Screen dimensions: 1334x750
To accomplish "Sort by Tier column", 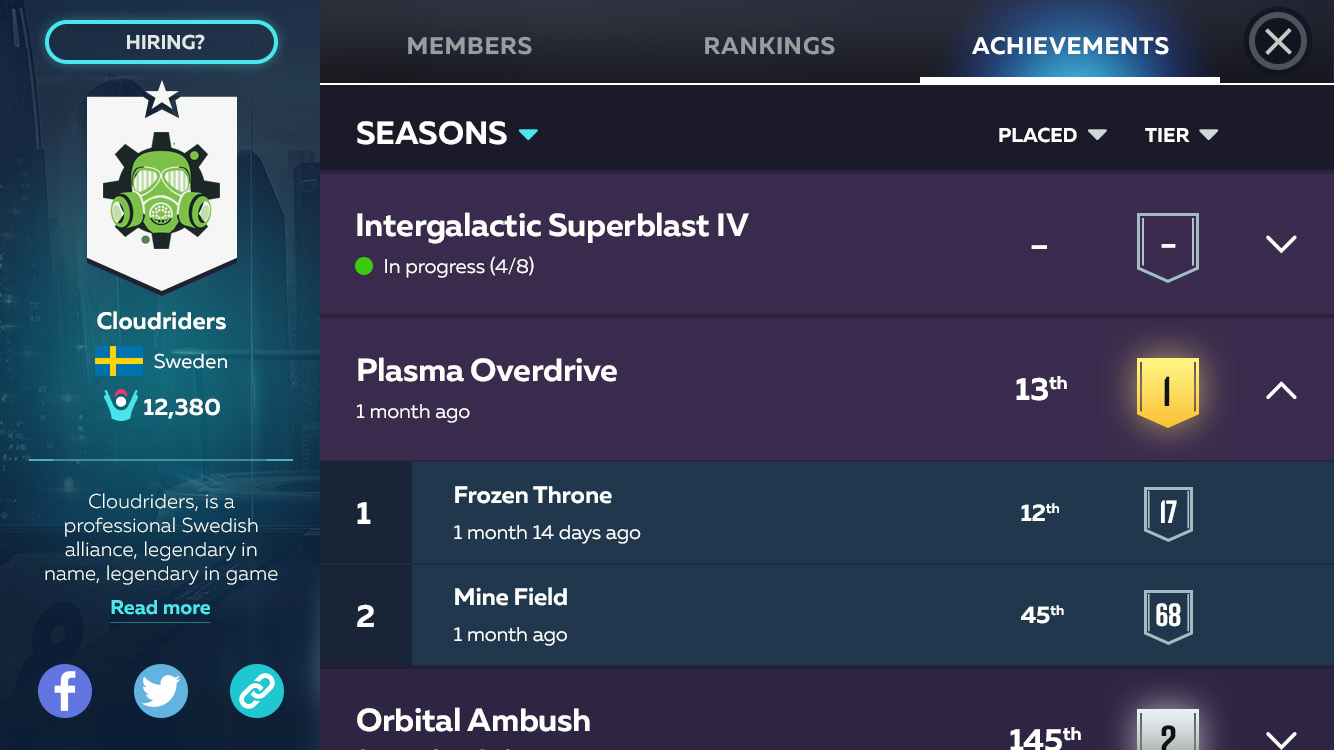I will coord(1181,135).
